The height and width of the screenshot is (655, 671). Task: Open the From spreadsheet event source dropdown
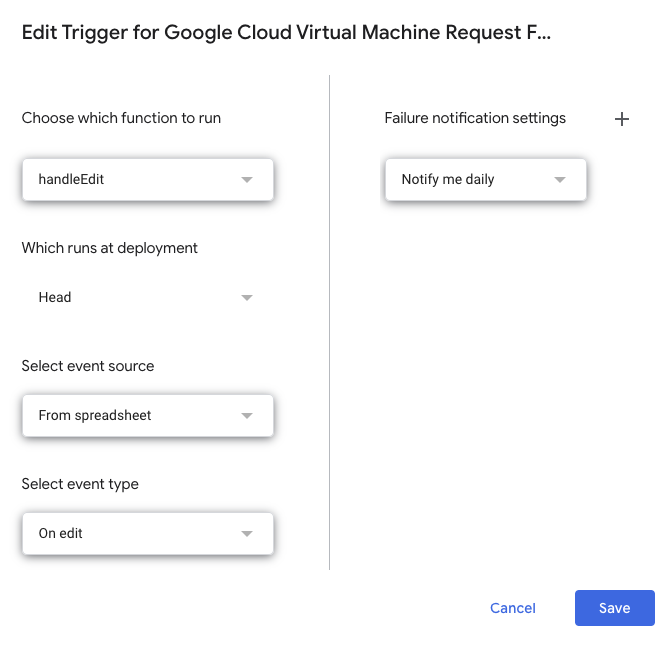click(148, 415)
